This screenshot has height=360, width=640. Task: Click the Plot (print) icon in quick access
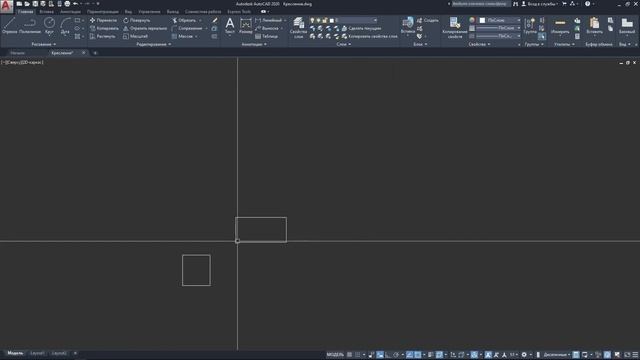tap(67, 4)
